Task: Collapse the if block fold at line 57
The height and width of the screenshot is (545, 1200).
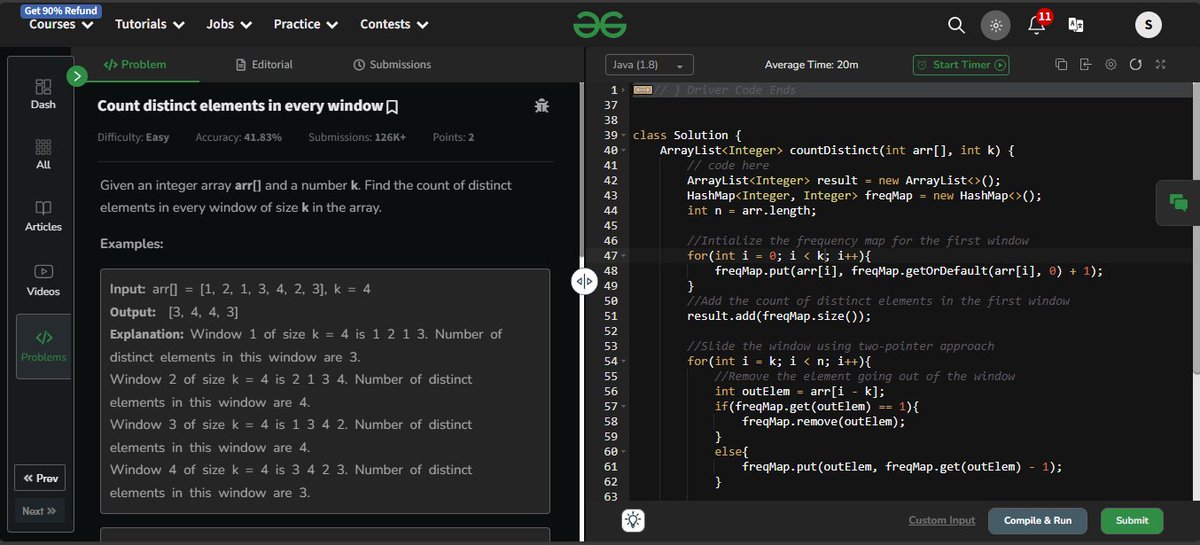Action: [x=624, y=406]
